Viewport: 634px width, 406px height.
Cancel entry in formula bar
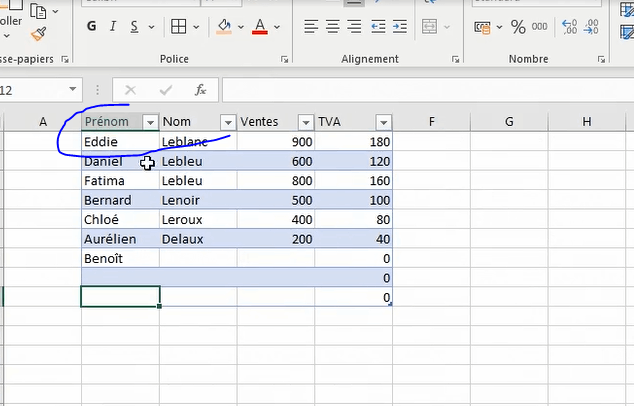(x=130, y=90)
